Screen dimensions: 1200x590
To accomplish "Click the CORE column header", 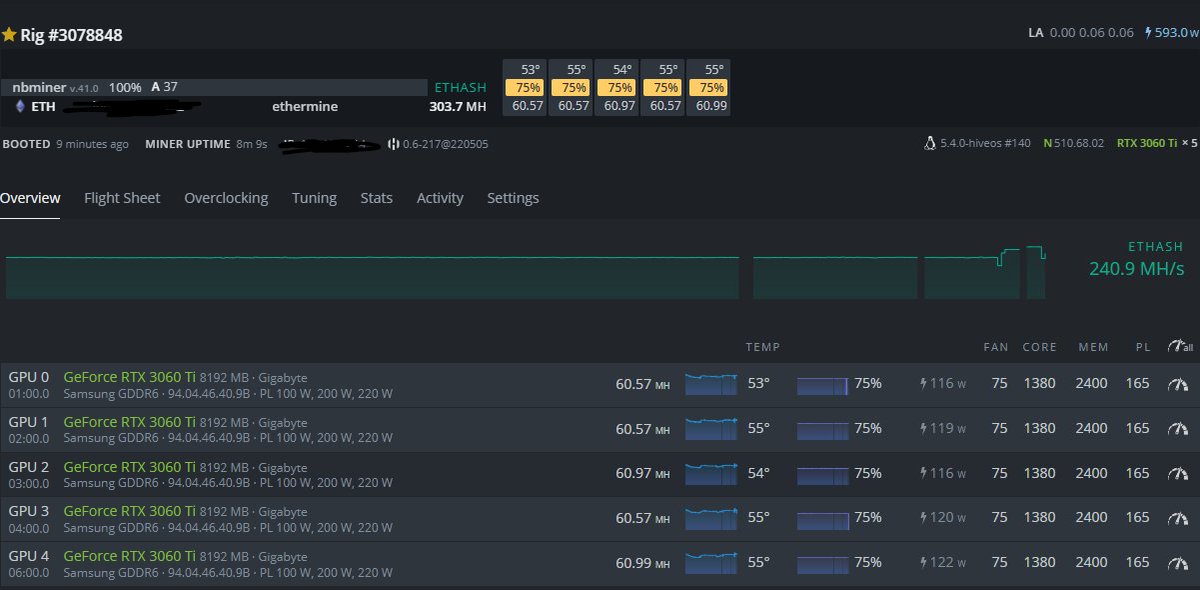I will [1039, 347].
